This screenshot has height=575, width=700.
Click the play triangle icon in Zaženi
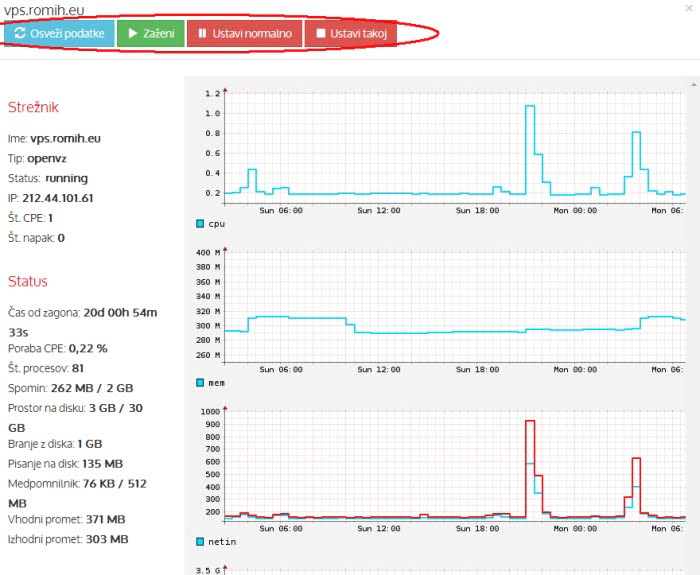133,33
